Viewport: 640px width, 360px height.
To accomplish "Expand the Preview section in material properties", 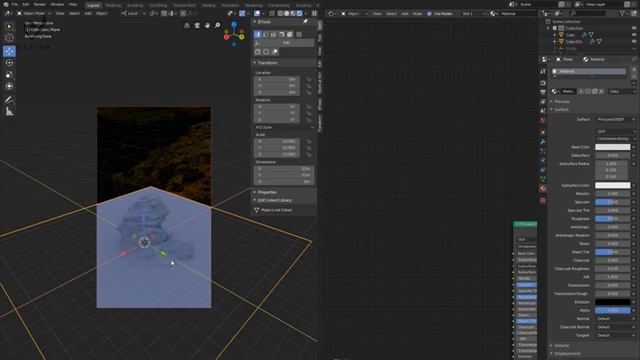I will click(x=562, y=101).
